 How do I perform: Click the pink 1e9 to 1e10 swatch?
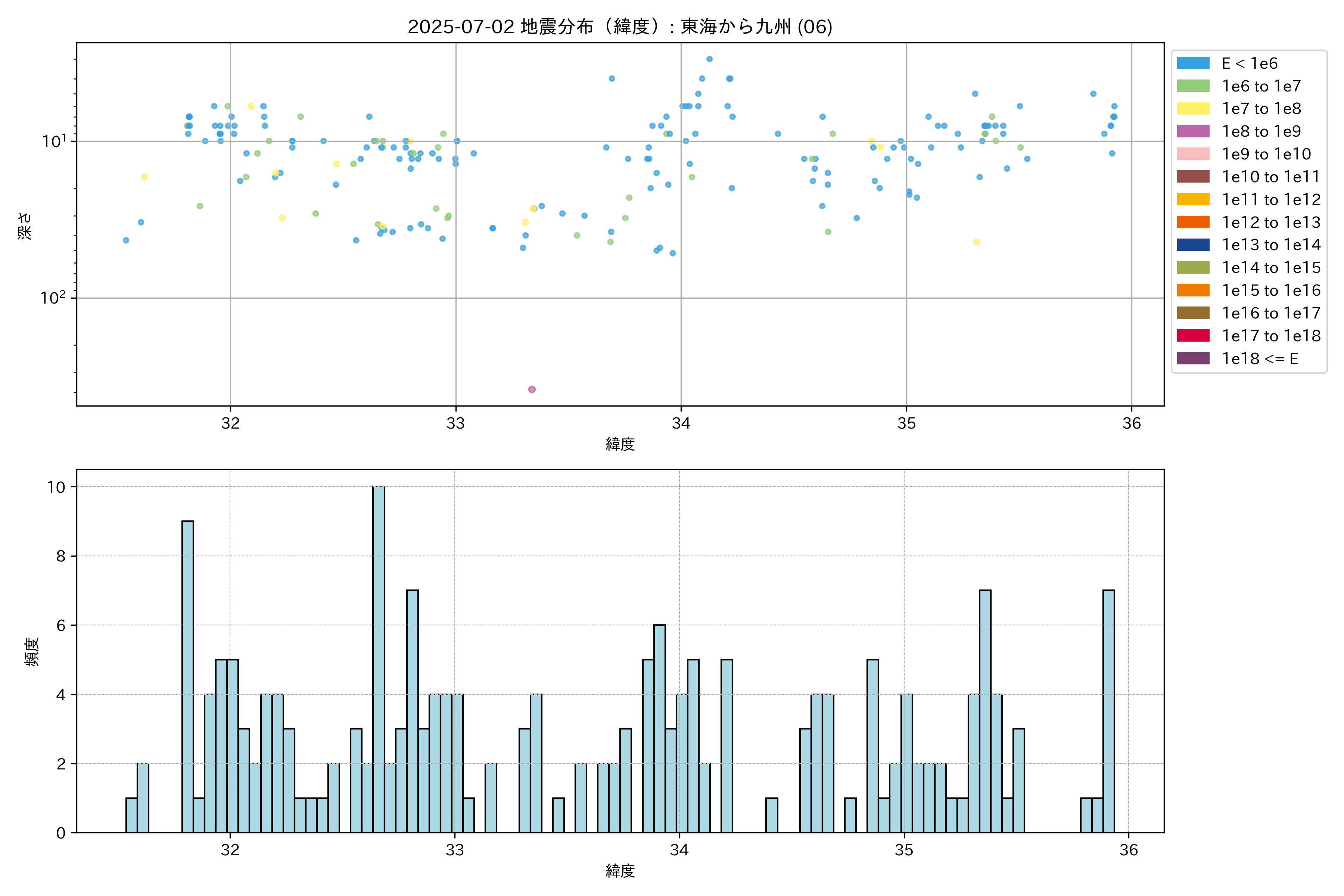[1192, 154]
